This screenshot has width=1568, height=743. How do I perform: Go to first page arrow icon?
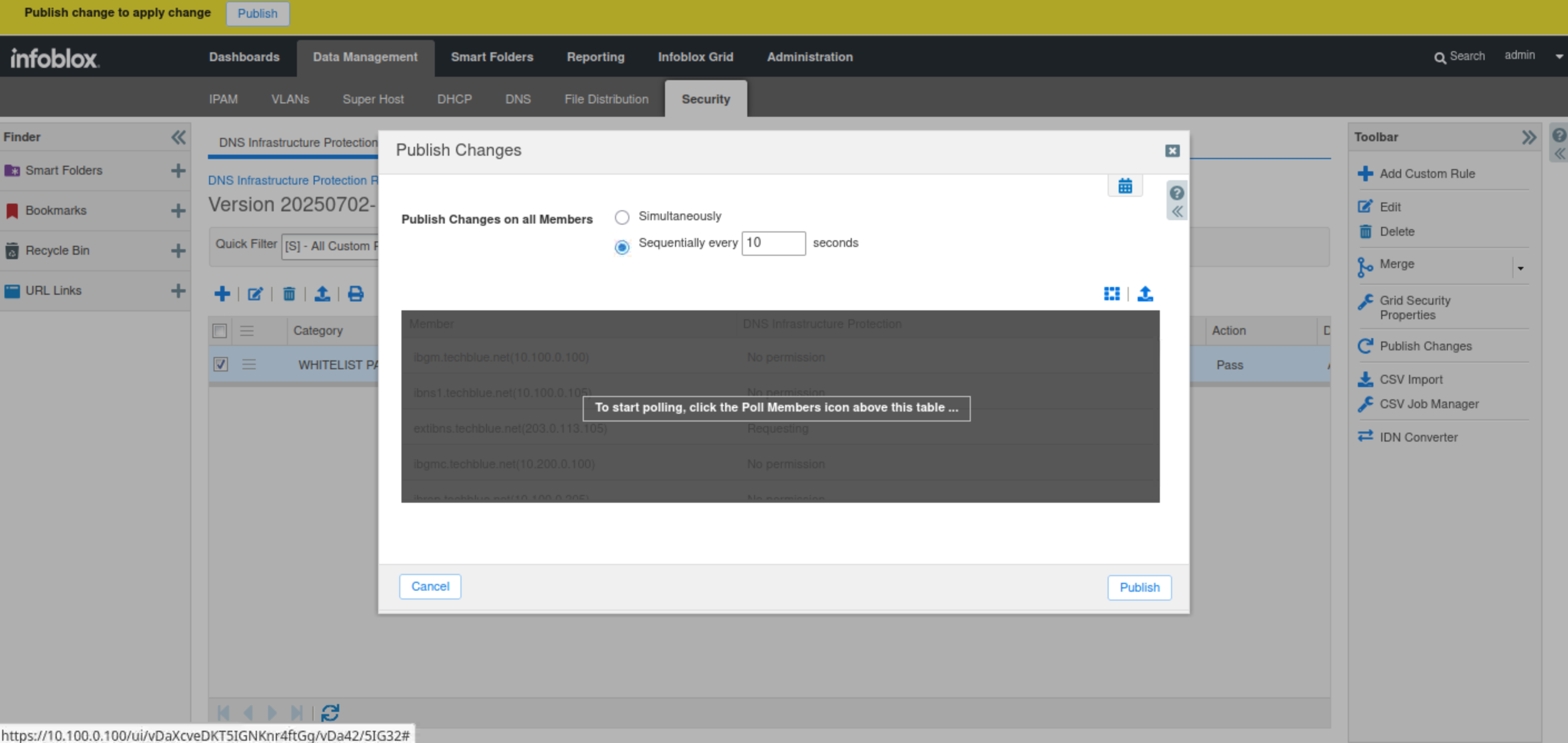[x=224, y=712]
